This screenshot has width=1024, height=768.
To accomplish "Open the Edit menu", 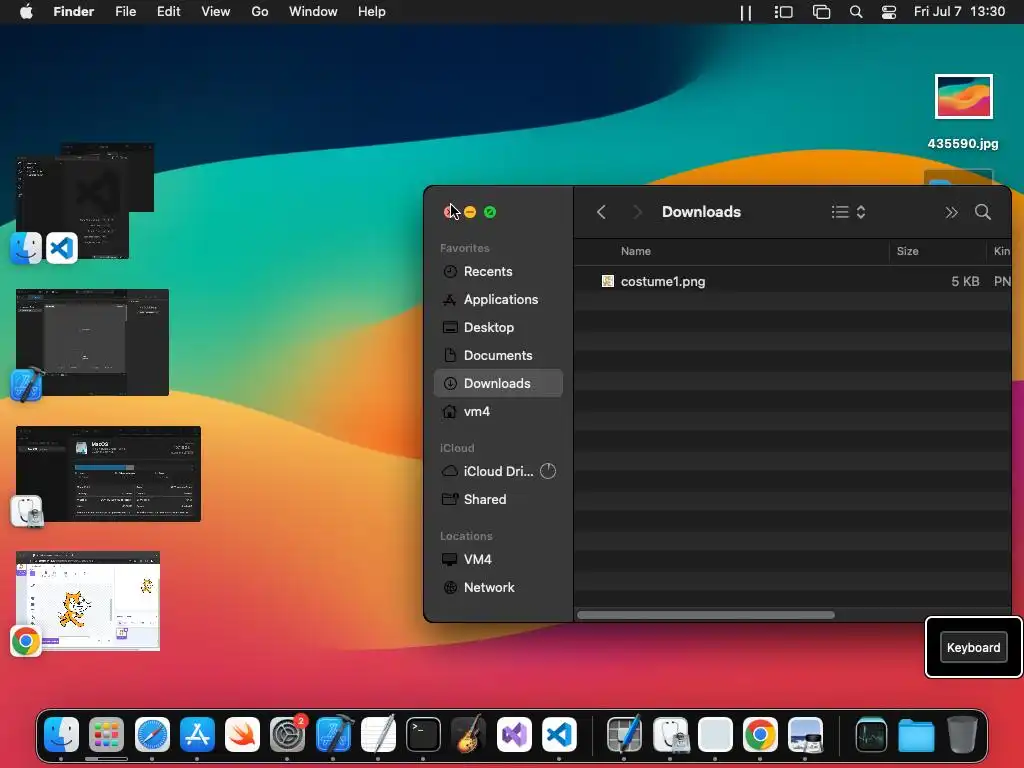I will click(168, 12).
